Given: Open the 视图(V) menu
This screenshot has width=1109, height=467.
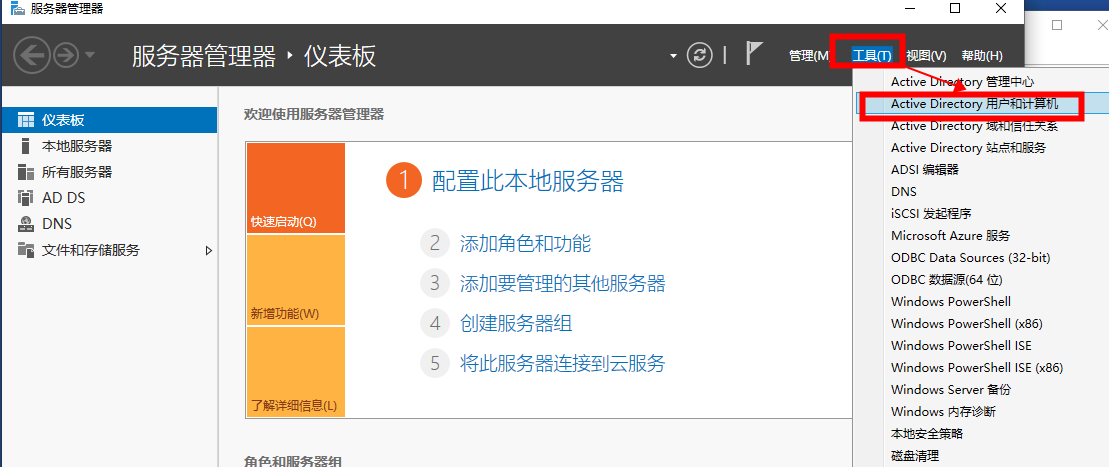Looking at the screenshot, I should pyautogui.click(x=927, y=56).
